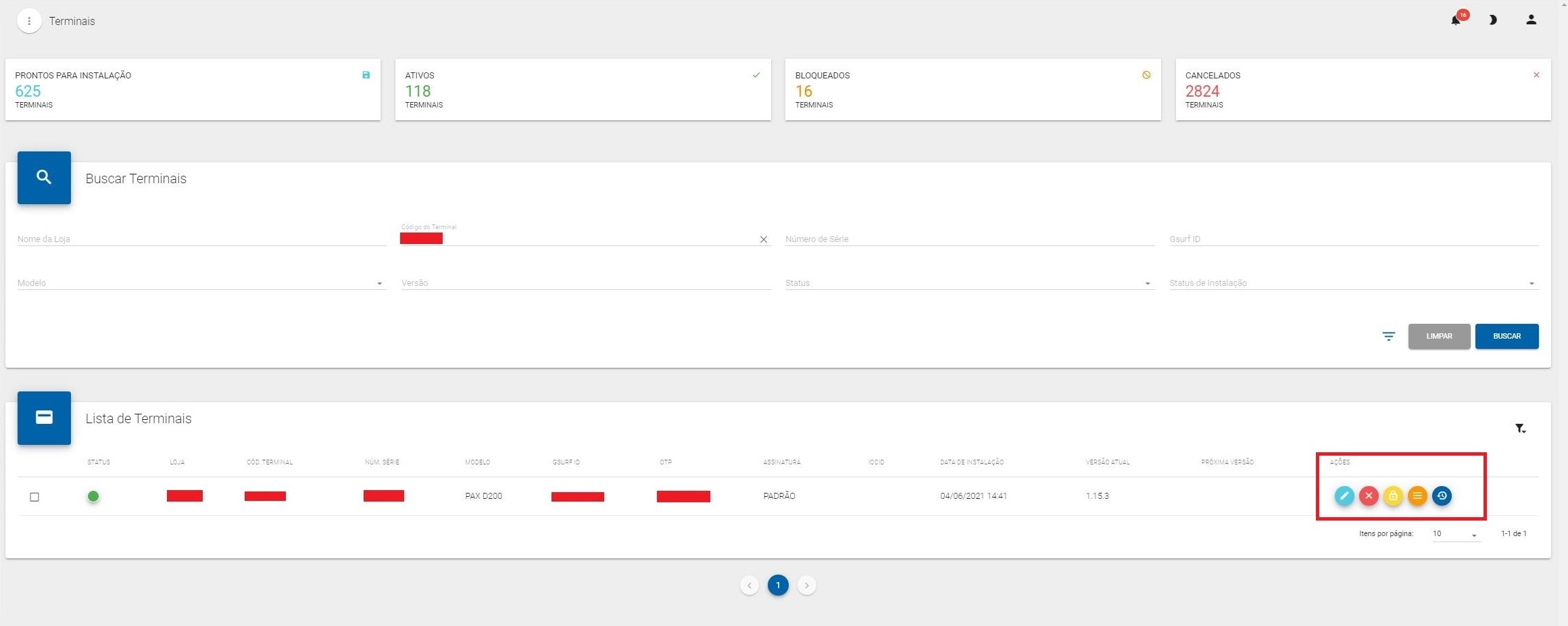Screen dimensions: 1568x626
Task: Click the orange list details action icon
Action: [x=1417, y=496]
